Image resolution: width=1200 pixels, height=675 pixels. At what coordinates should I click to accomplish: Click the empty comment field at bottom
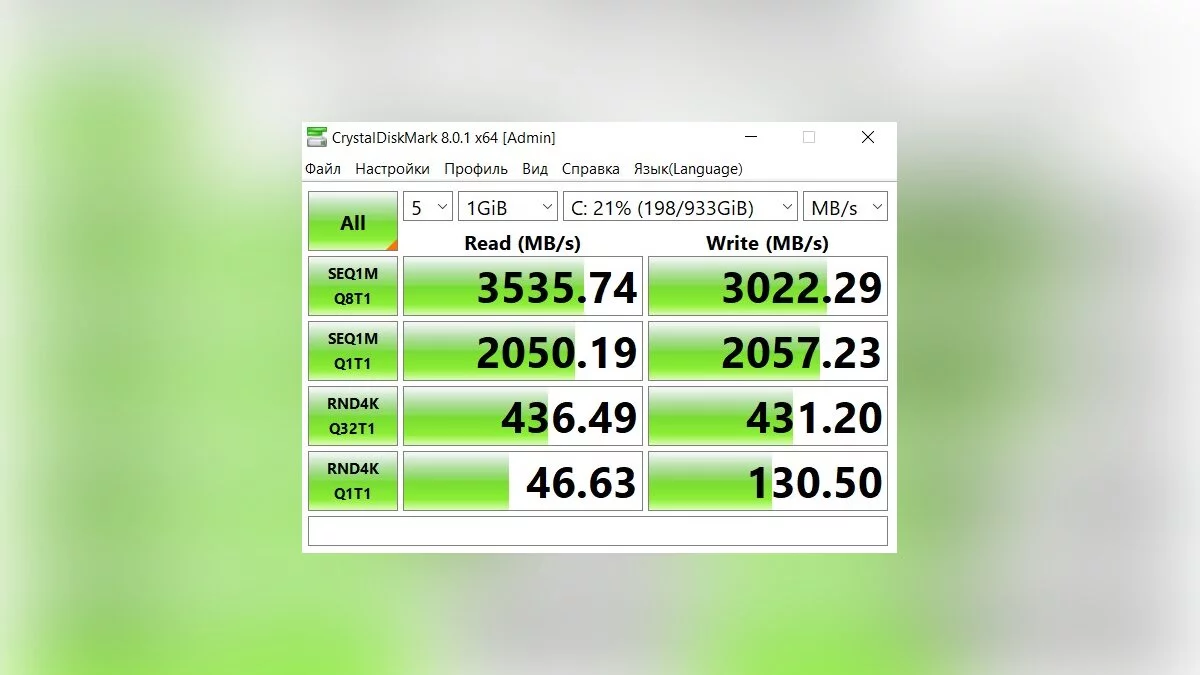point(598,531)
